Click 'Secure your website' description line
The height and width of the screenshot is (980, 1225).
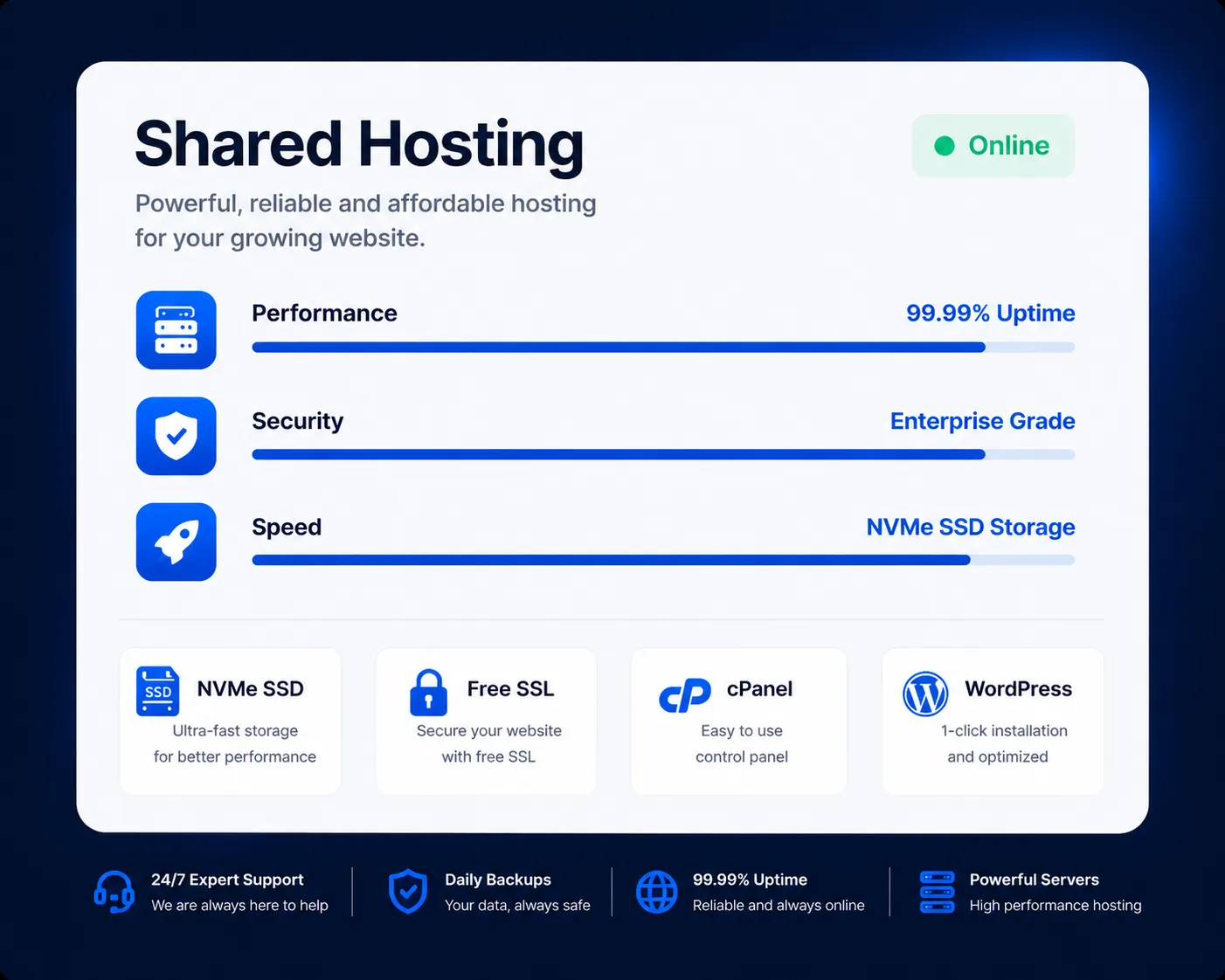point(489,731)
